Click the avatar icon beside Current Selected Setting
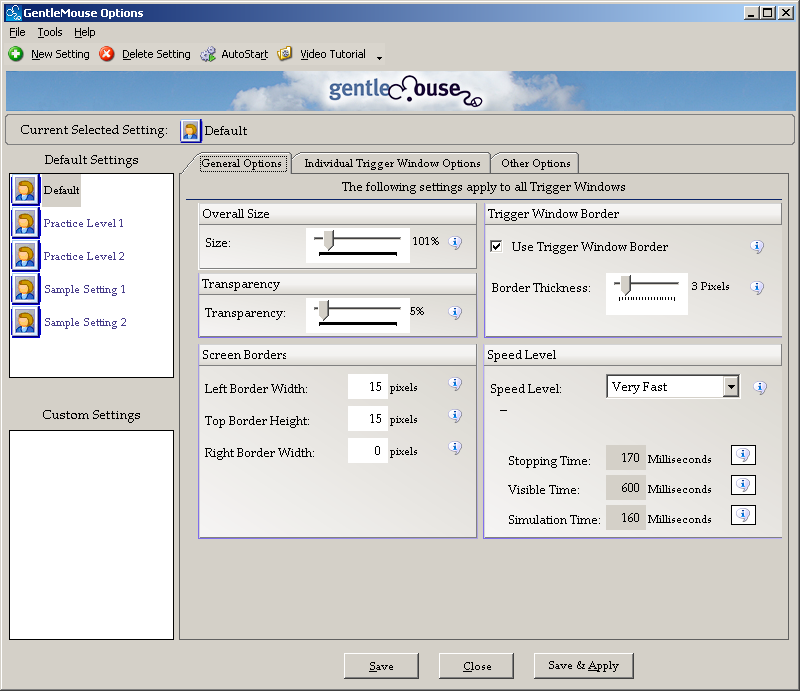This screenshot has width=800, height=691. [x=191, y=131]
